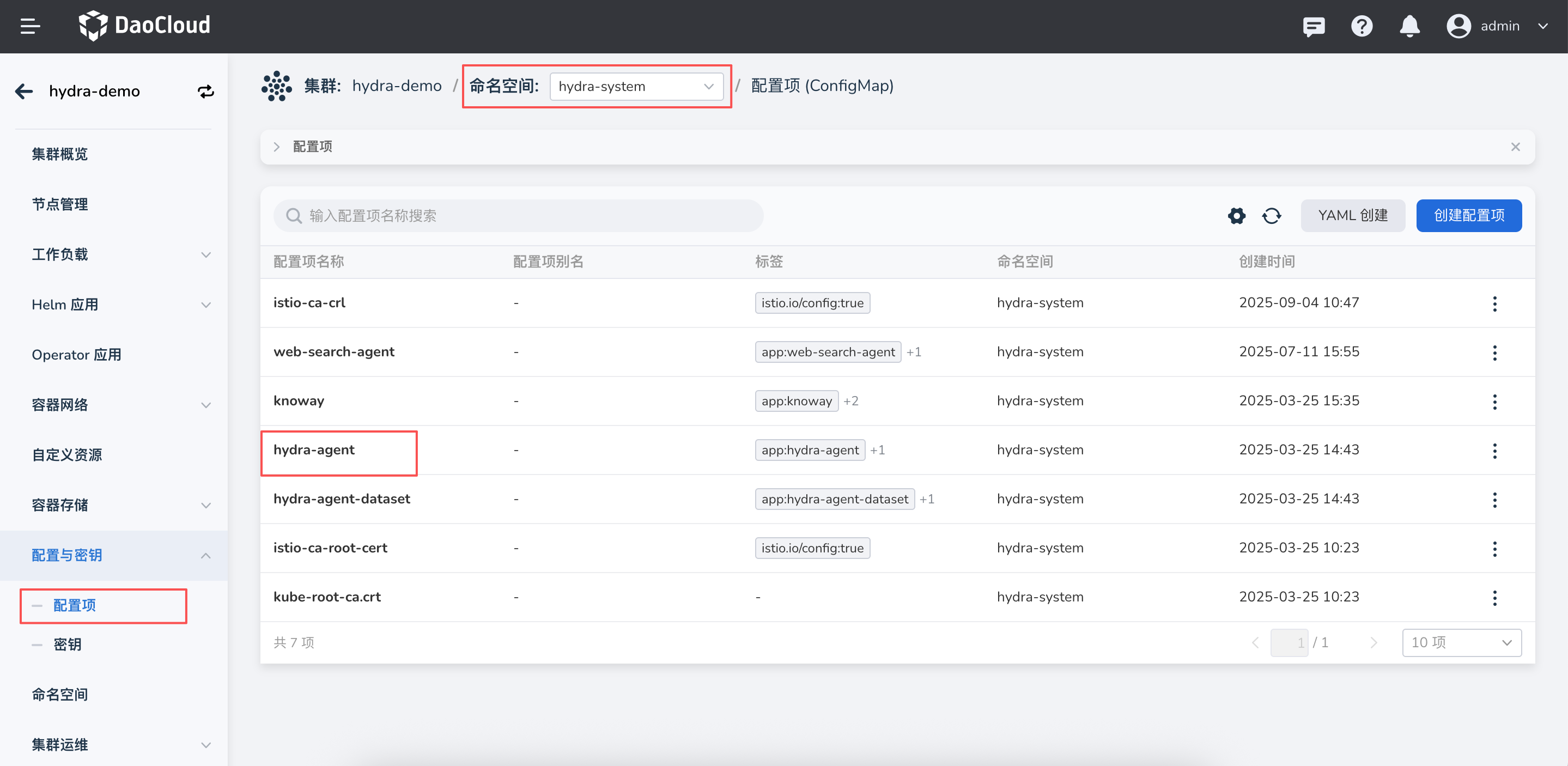
Task: Click the 创建配置项 button
Action: [1468, 216]
